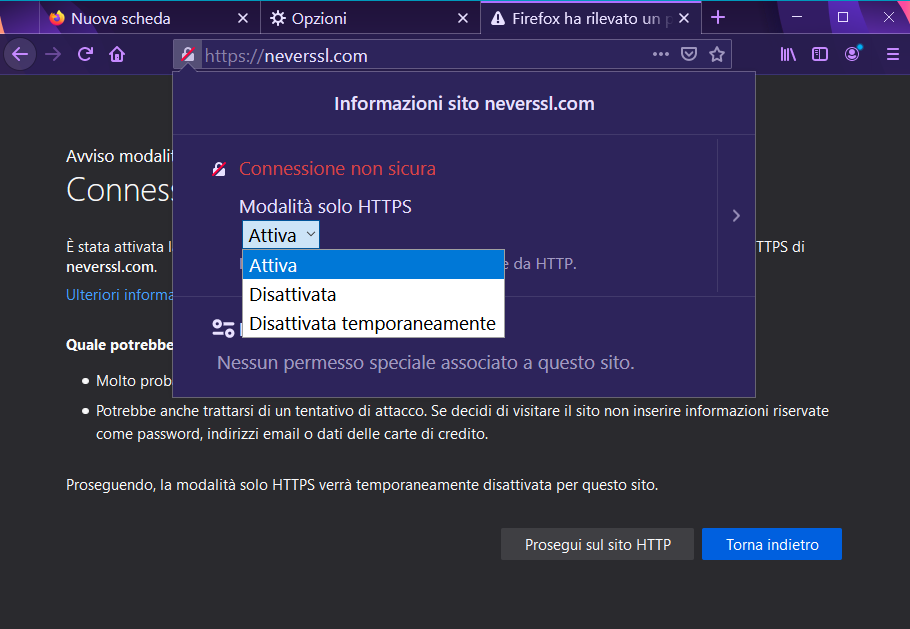Close the Opzioni tab
Viewport: 910px width, 629px height.
point(463,19)
